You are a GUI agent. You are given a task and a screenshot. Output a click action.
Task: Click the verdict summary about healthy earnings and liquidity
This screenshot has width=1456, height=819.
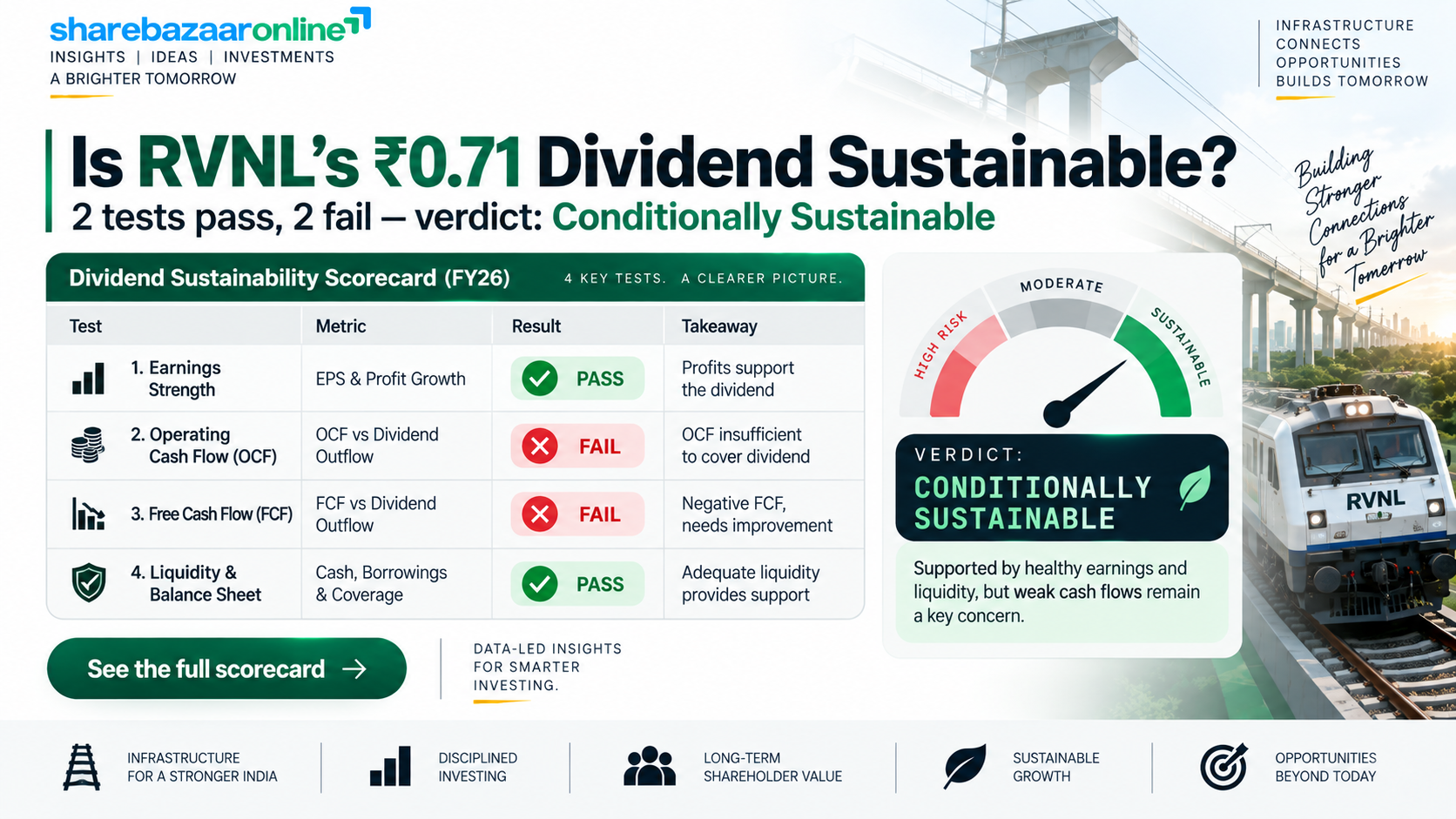click(x=1056, y=592)
